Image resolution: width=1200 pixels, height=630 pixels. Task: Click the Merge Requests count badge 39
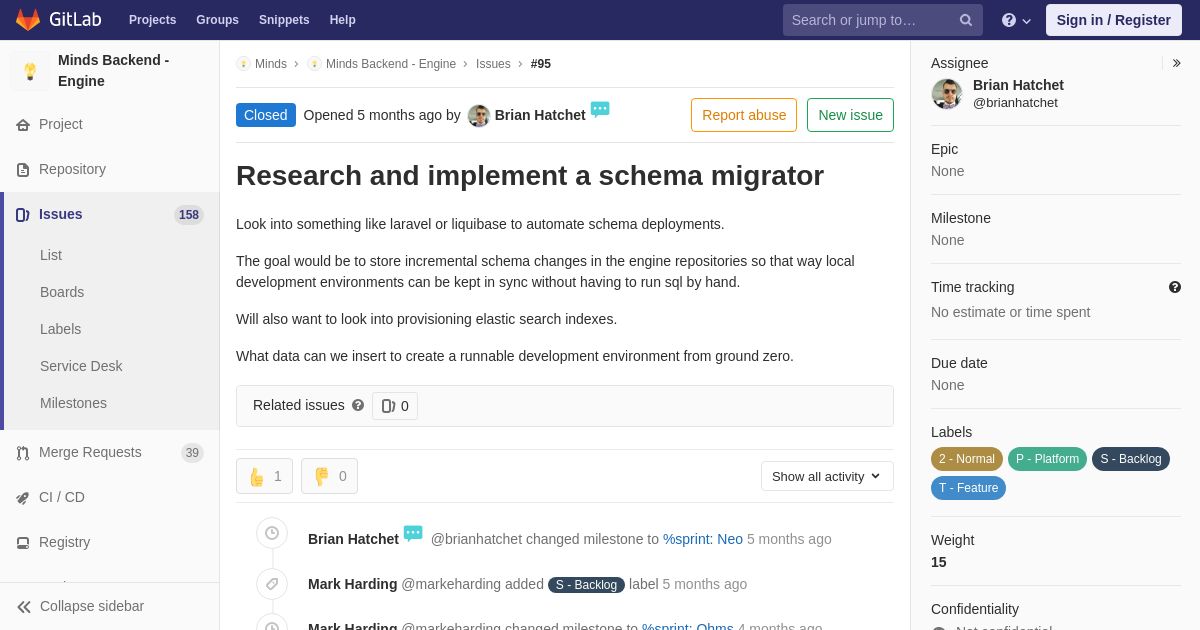point(192,453)
